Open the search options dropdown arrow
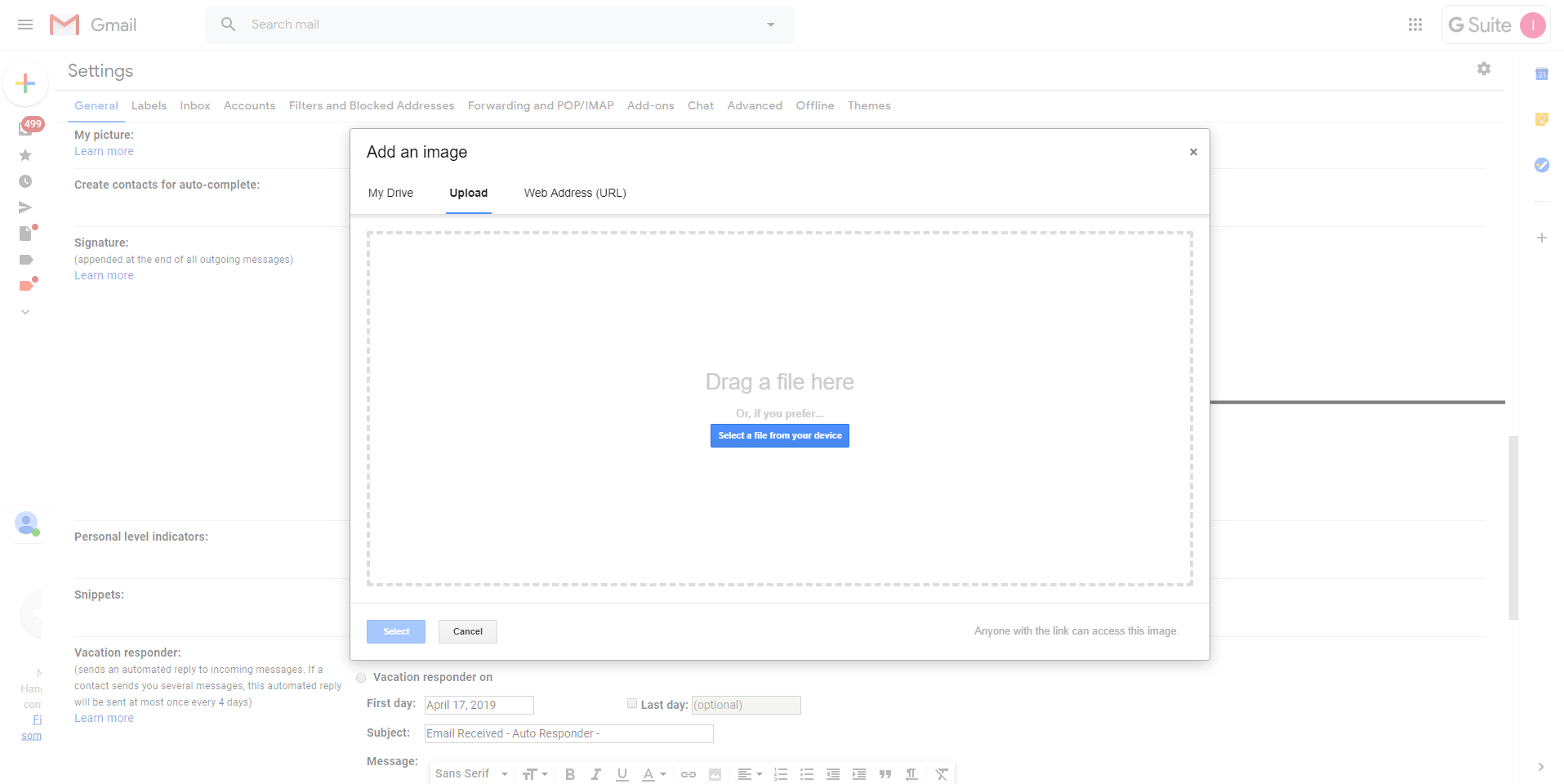The image size is (1564, 784). point(770,24)
